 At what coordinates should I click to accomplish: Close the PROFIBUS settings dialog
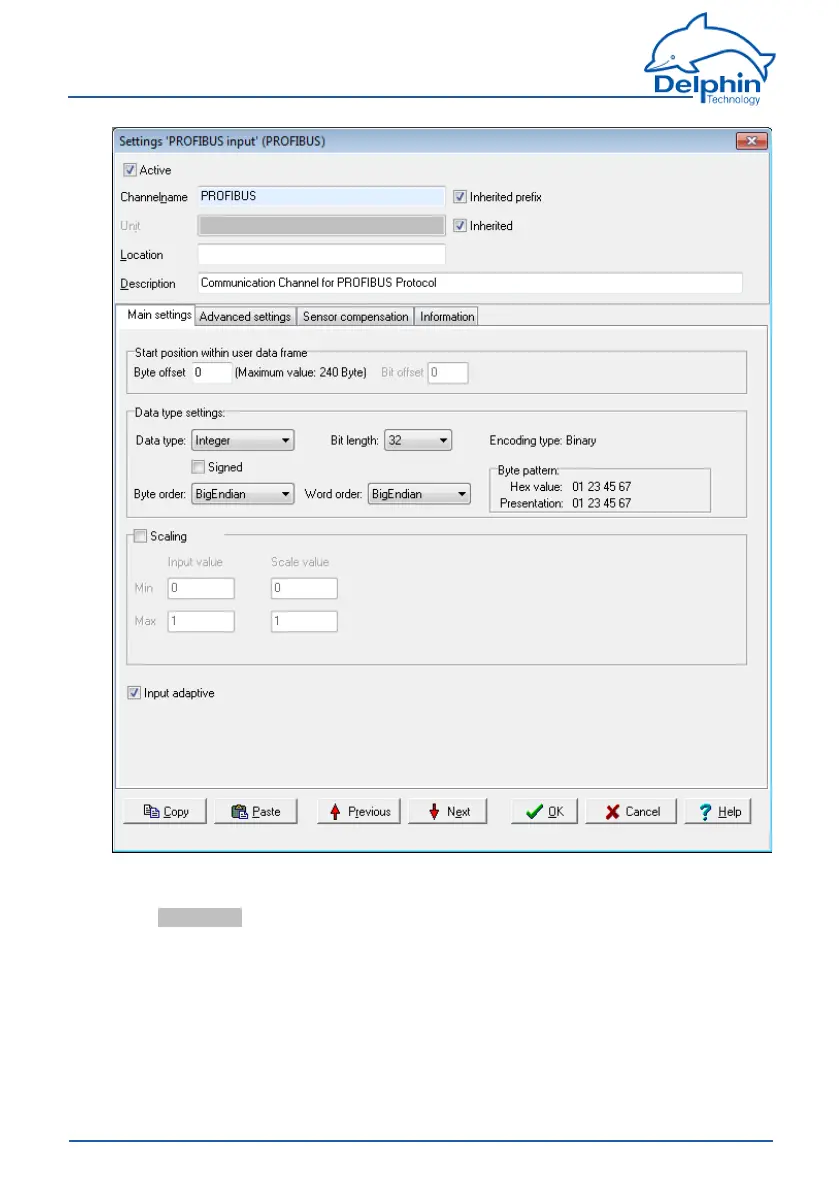[x=751, y=141]
